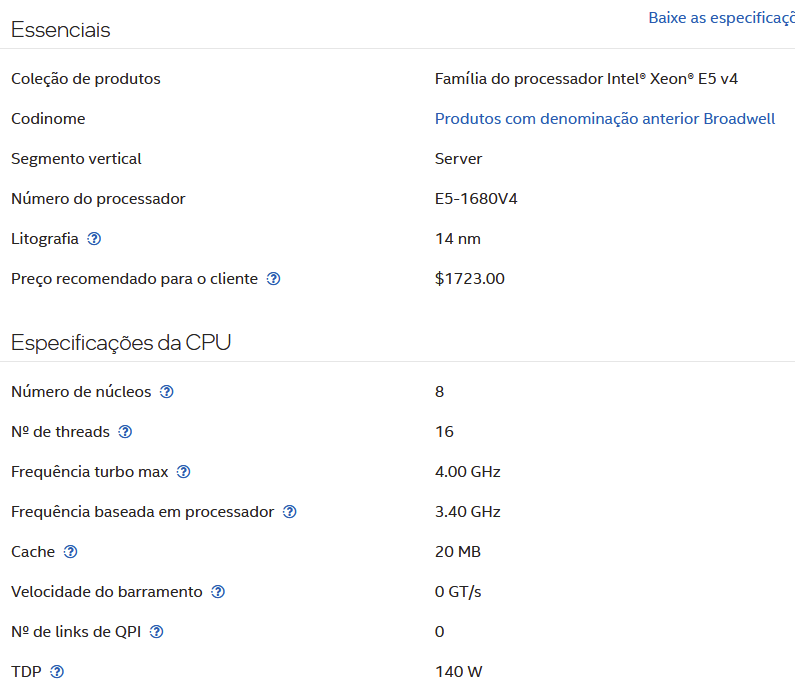The image size is (795, 694).
Task: Click the E5-1680V4 processor number value
Action: tap(476, 199)
